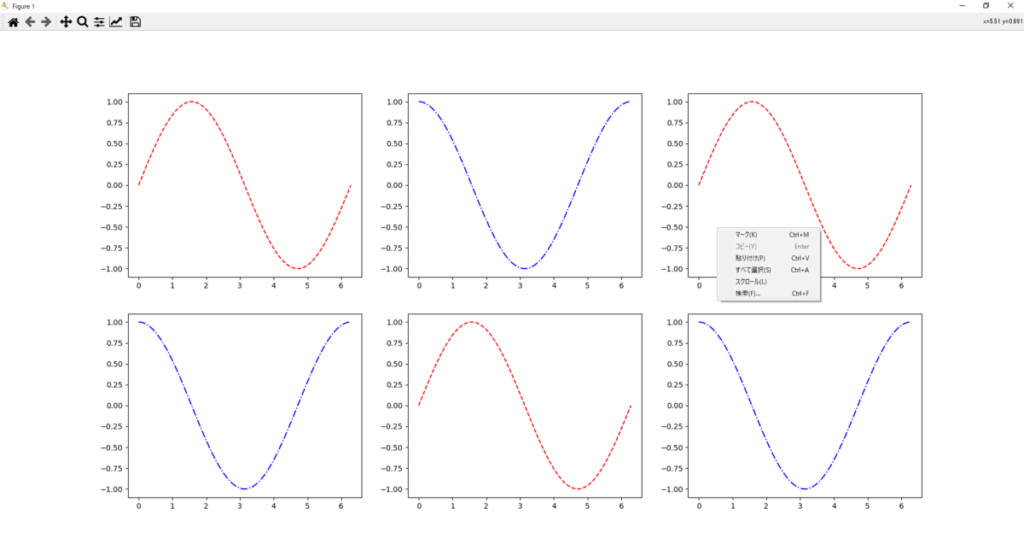Go back to previous view arrow

tap(30, 22)
